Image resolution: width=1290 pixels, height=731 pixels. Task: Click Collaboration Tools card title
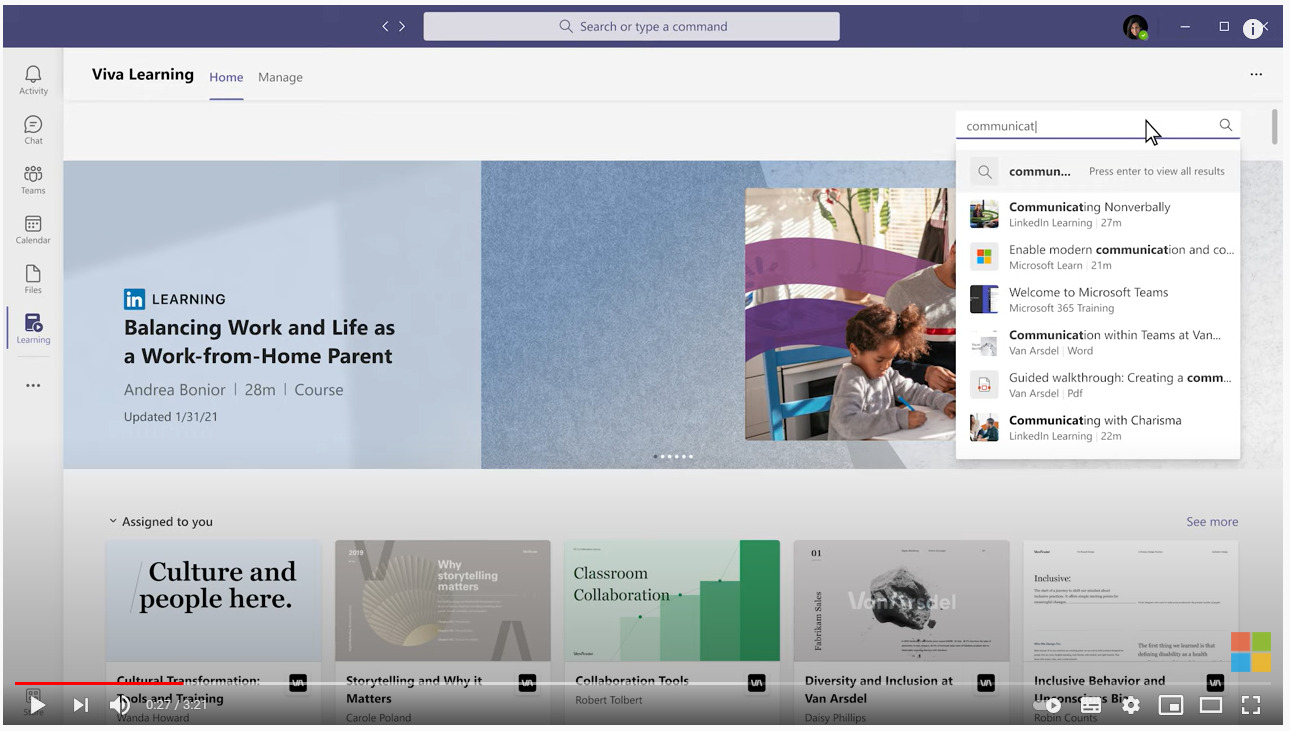coord(632,681)
